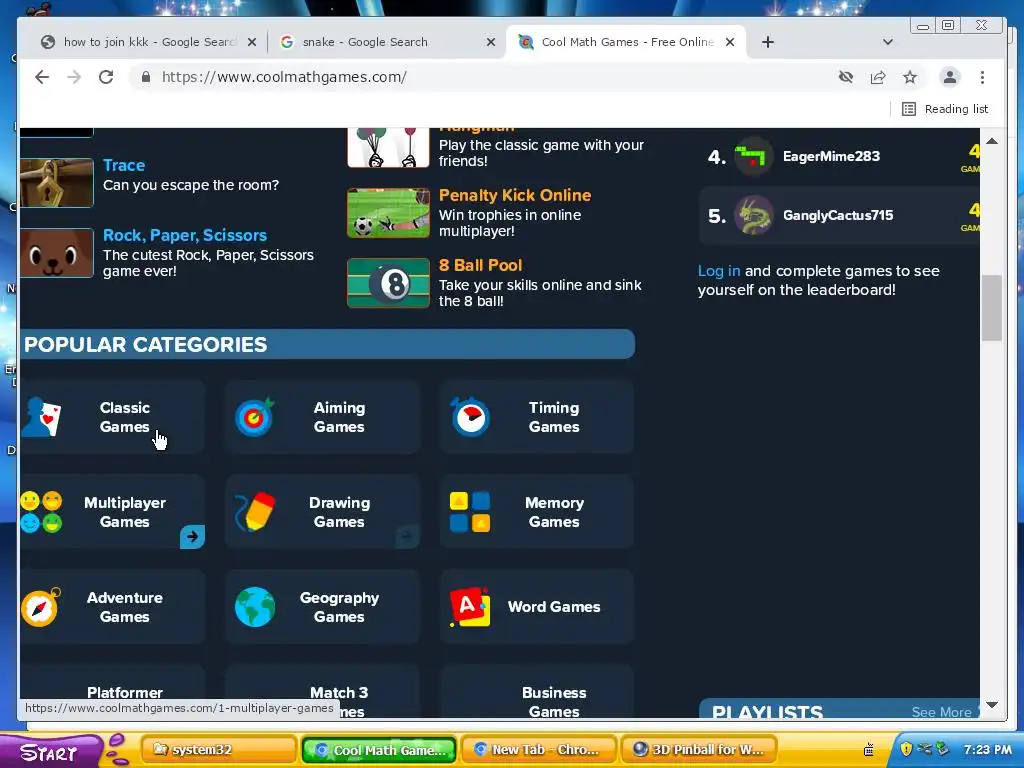Open the Start menu button
The width and height of the screenshot is (1024, 768).
[51, 752]
